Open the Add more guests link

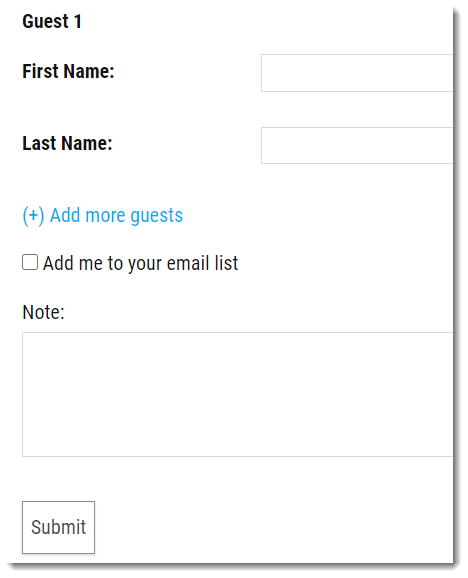[x=103, y=215]
